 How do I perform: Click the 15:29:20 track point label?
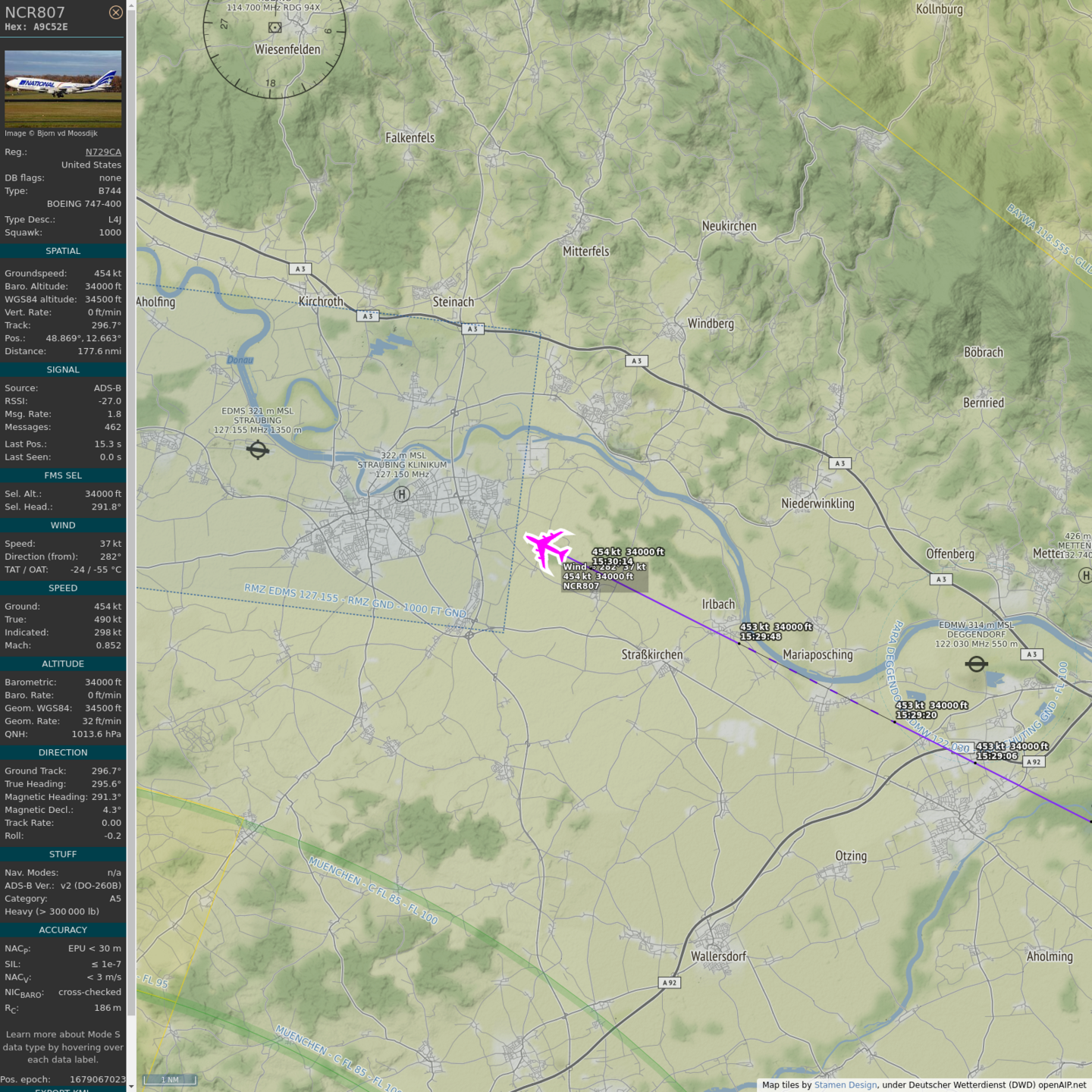(916, 715)
